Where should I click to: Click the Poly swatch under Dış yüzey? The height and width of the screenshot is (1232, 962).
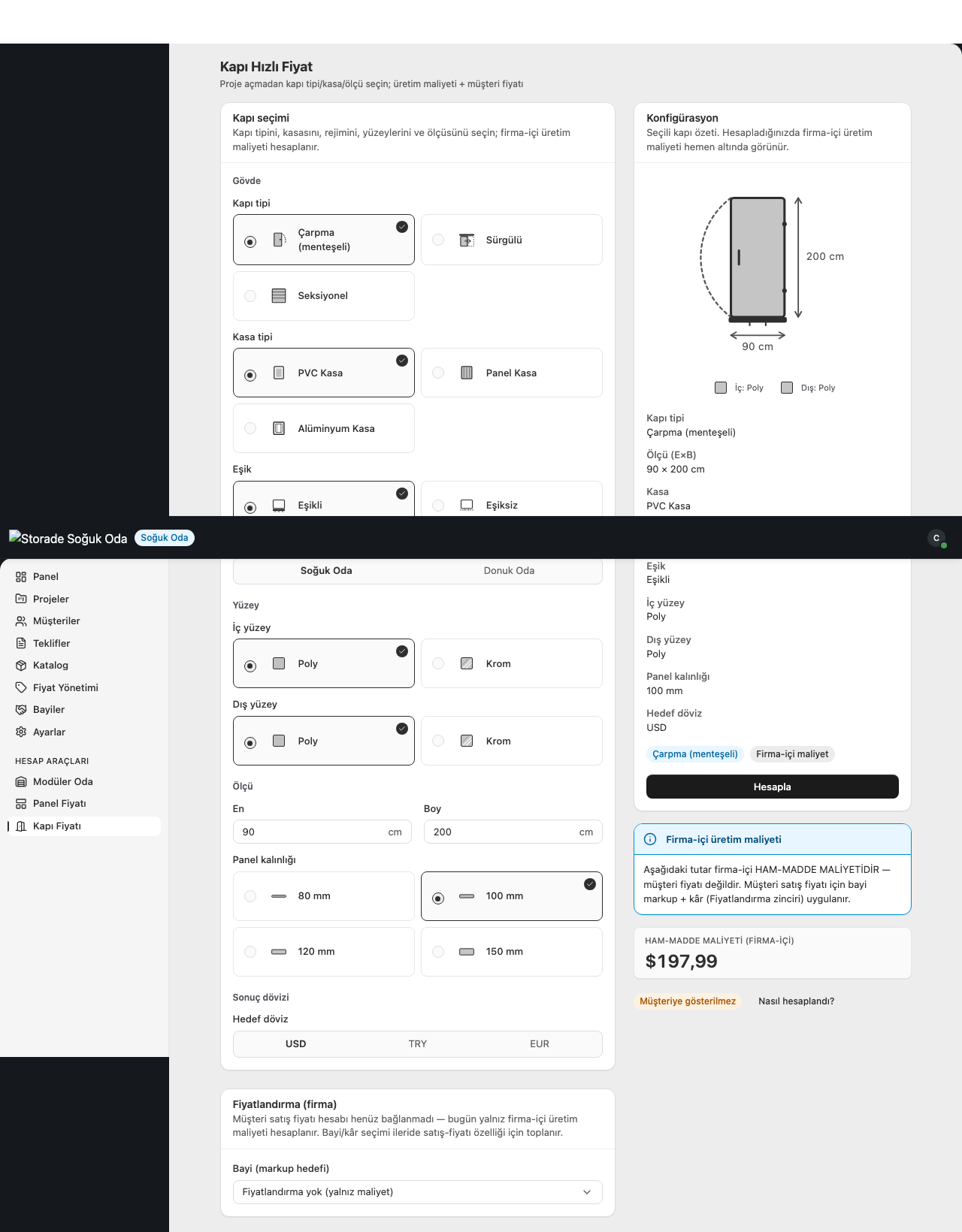pyautogui.click(x=279, y=741)
